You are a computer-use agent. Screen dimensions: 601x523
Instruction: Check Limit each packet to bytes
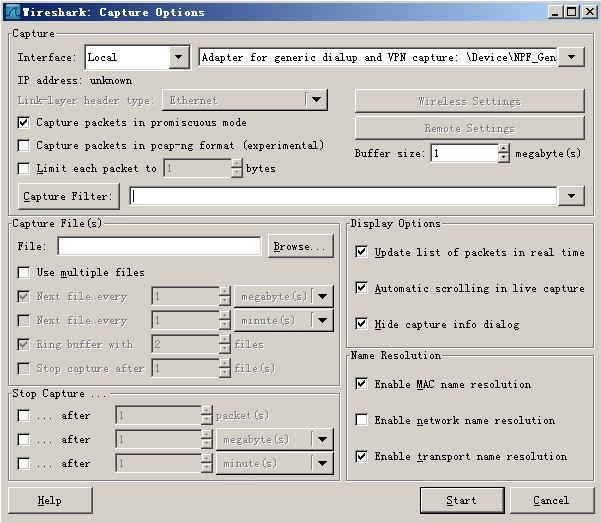coord(24,169)
